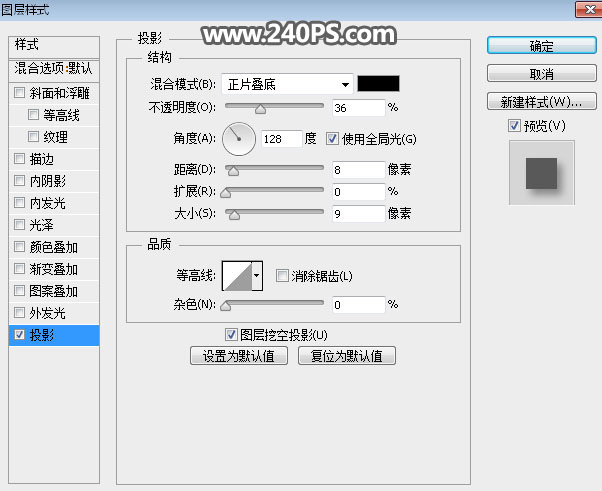
Task: Click the 距离 field showing 8
Action: (359, 170)
